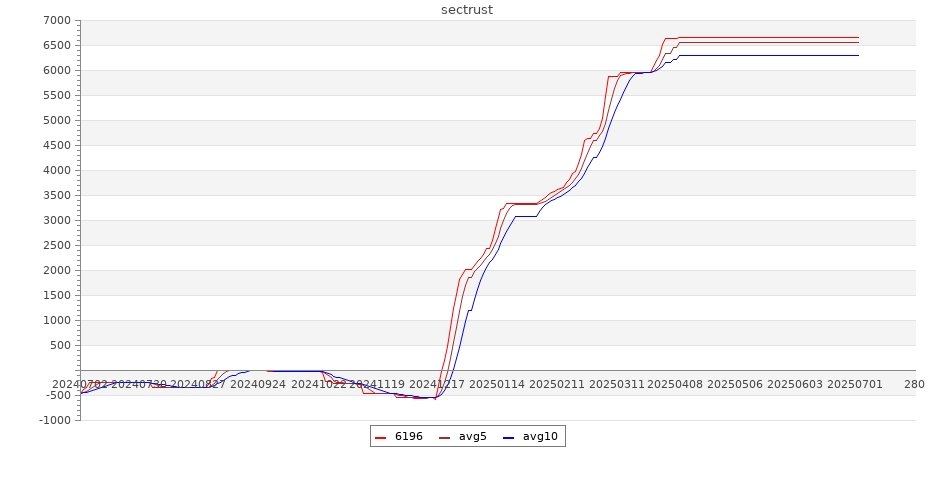
Task: Click the 20240924 x-axis date label
Action: click(x=258, y=384)
